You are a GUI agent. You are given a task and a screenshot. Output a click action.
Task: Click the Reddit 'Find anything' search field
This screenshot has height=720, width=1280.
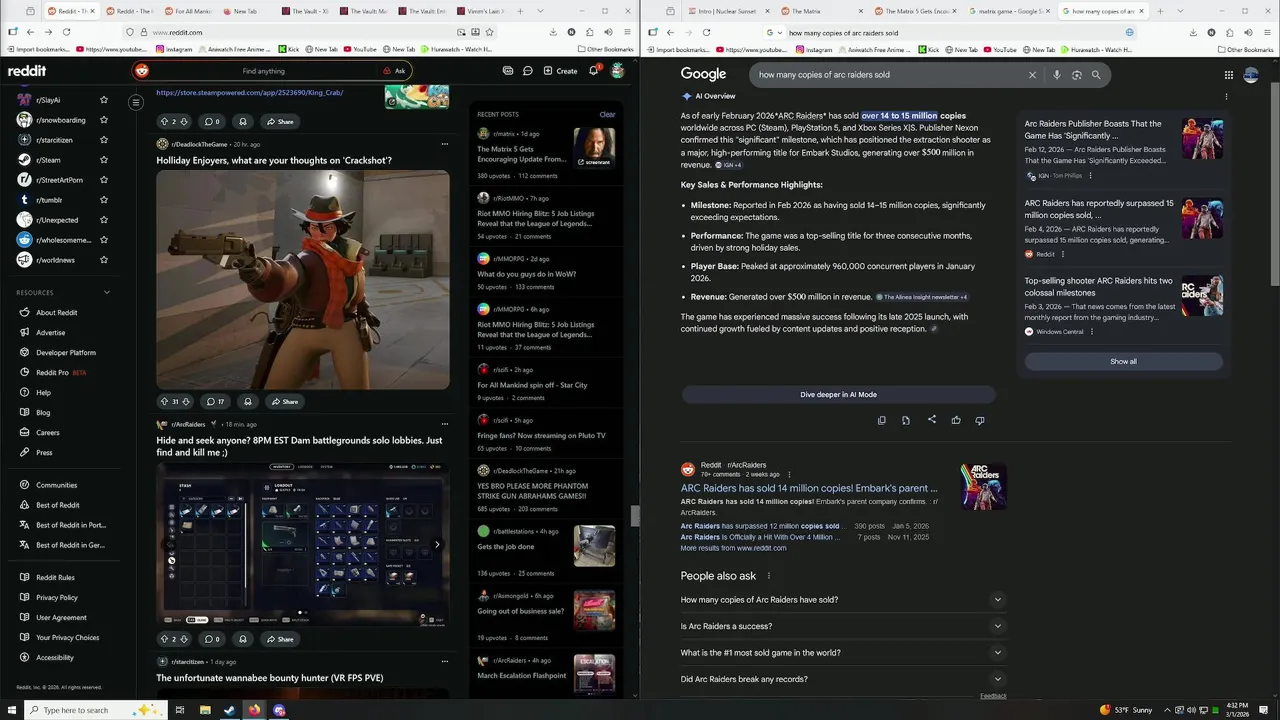pos(270,71)
